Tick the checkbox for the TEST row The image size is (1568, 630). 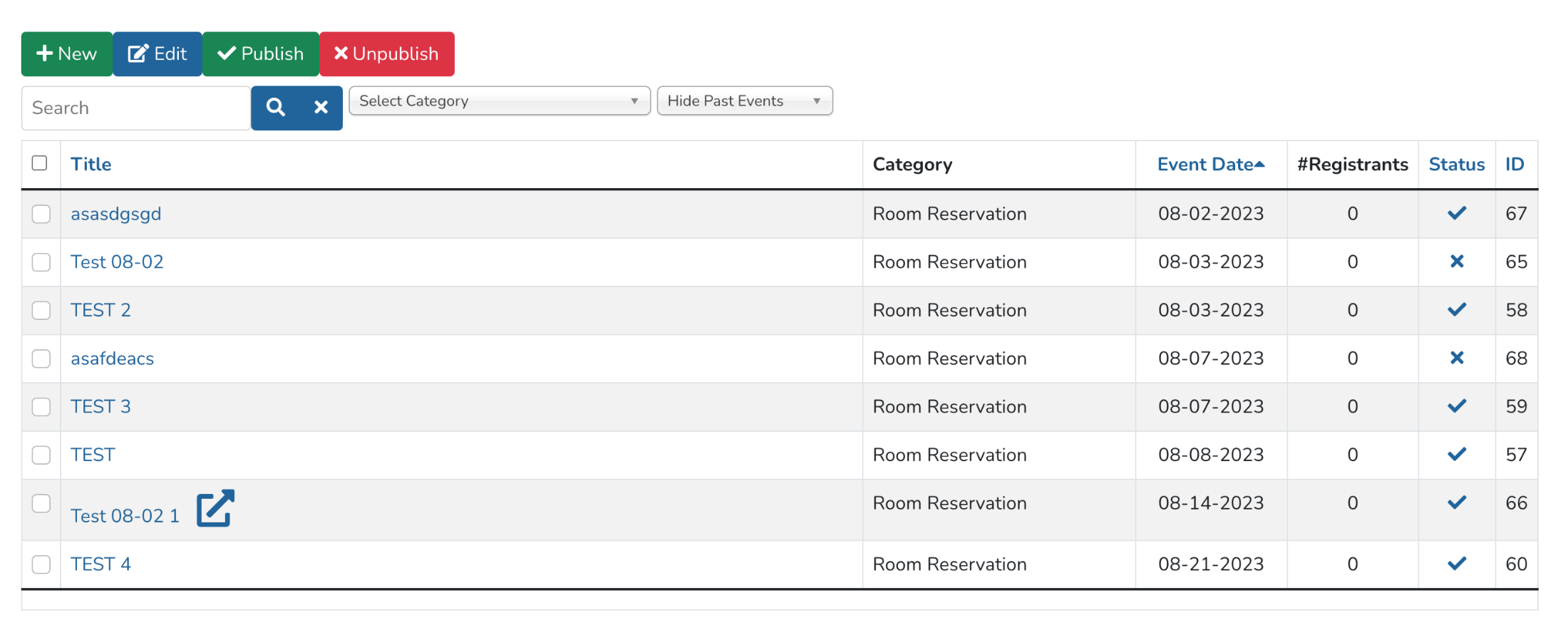click(x=41, y=455)
